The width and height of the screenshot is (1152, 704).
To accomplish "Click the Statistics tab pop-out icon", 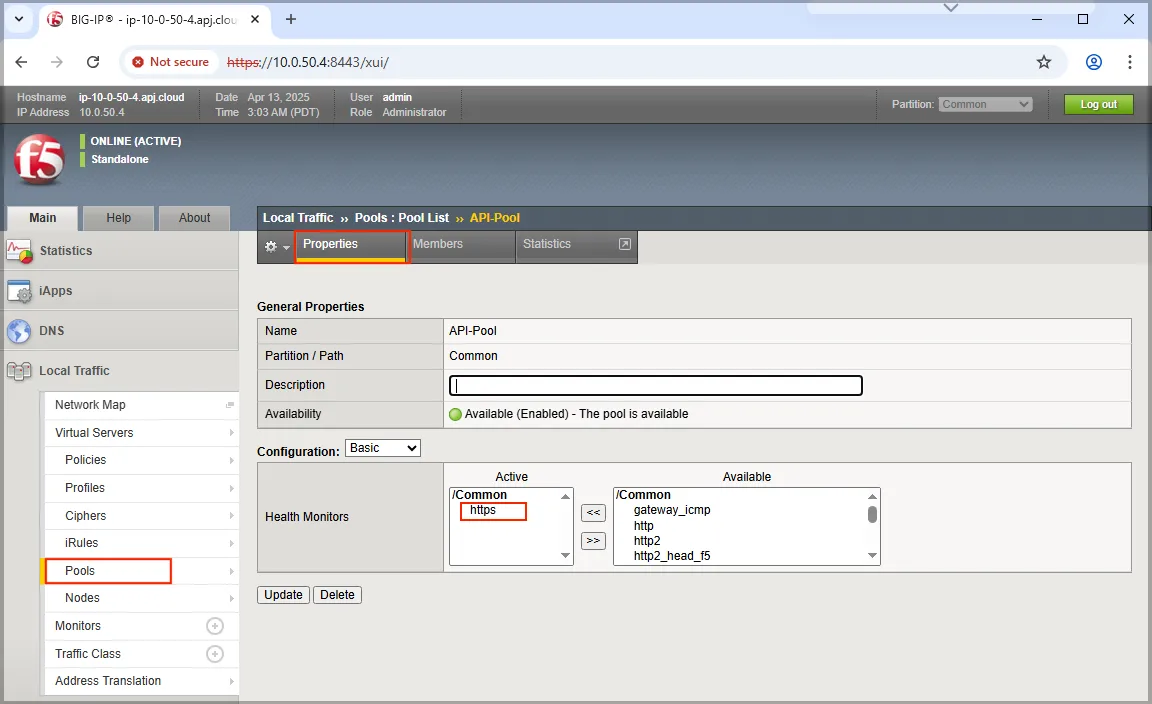I will pos(625,244).
